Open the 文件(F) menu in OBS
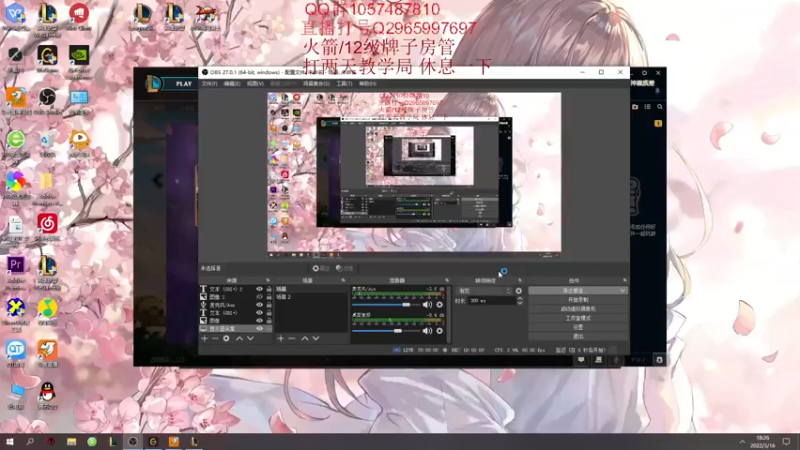Screen dimensions: 800x450 (x=209, y=84)
